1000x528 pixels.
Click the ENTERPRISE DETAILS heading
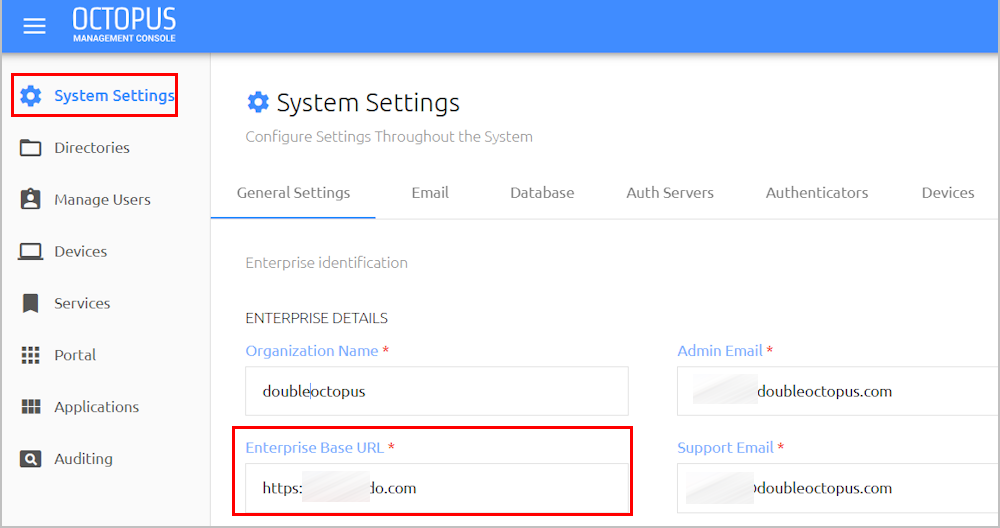pos(316,318)
